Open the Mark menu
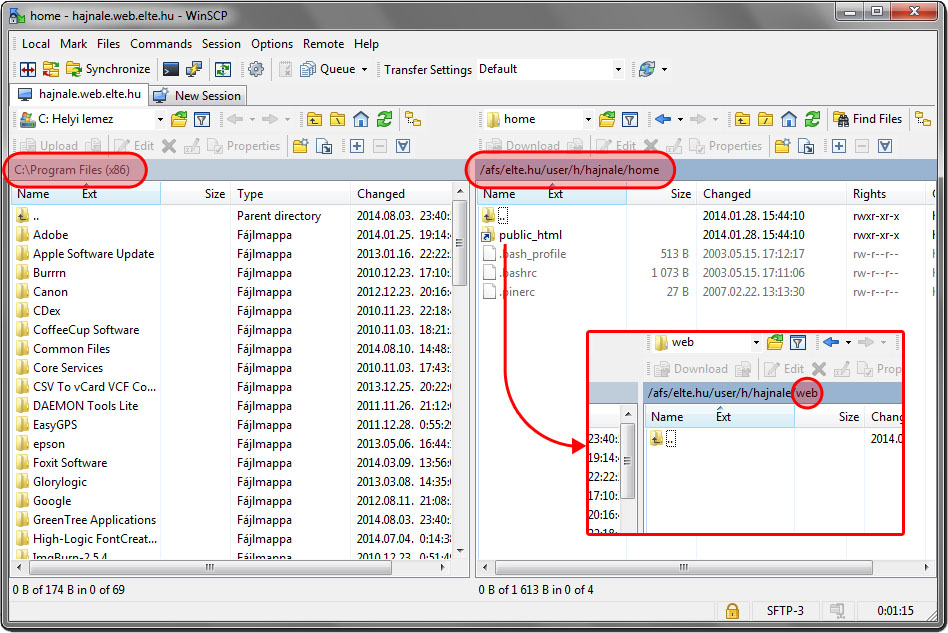 (73, 44)
